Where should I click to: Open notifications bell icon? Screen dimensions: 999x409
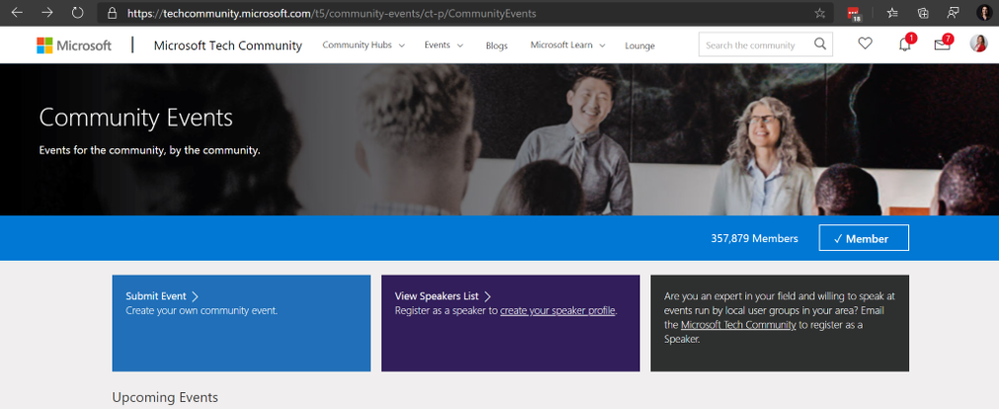click(x=904, y=45)
